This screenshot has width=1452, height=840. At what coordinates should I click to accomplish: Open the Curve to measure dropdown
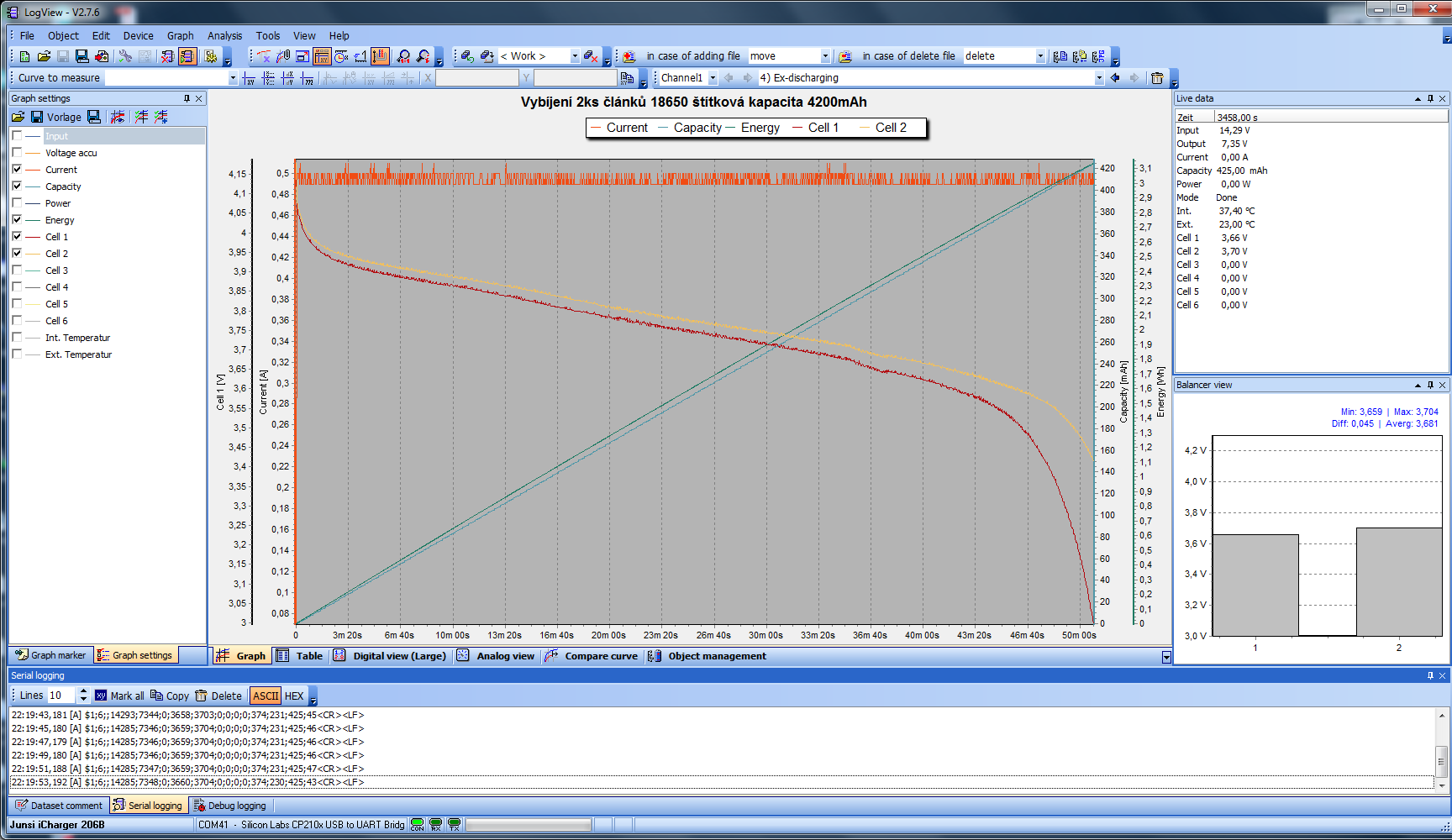click(233, 78)
